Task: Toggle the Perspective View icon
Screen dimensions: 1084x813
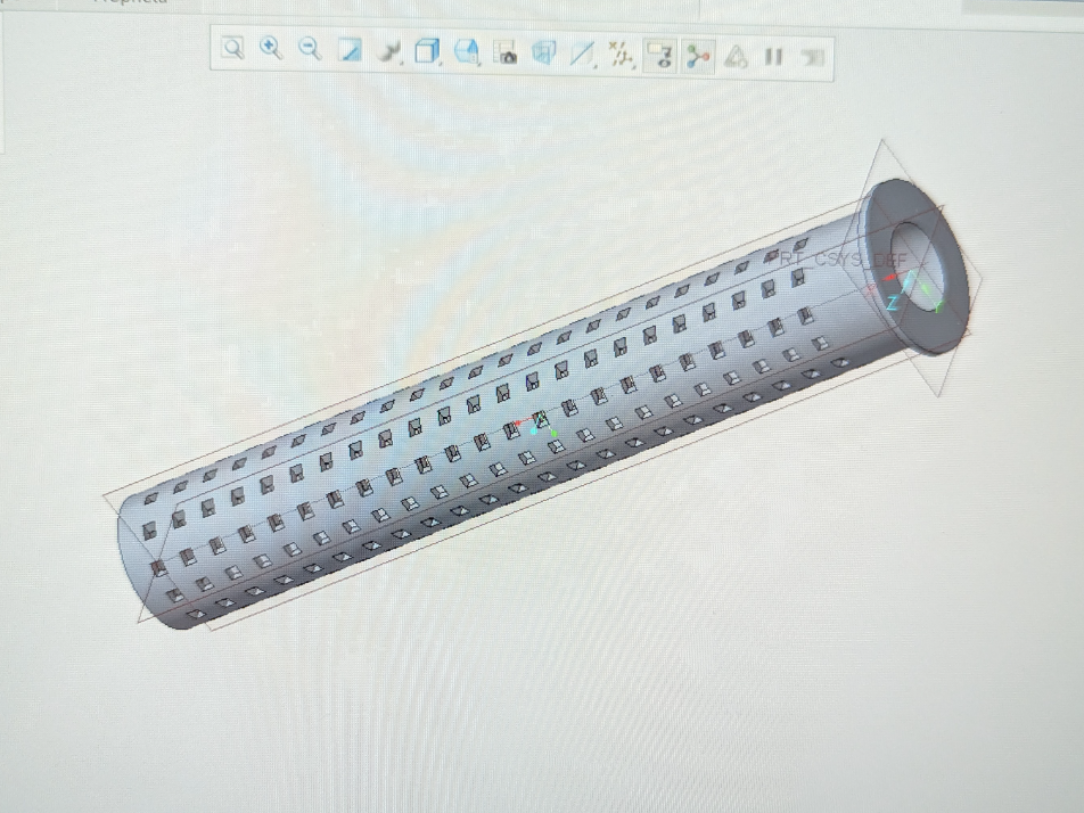Action: 544,54
